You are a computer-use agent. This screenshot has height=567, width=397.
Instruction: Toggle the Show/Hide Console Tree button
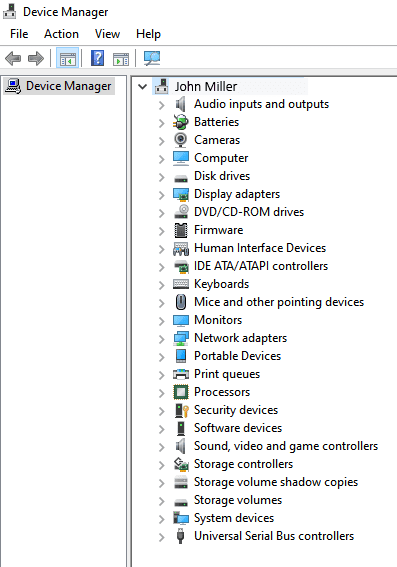point(68,58)
